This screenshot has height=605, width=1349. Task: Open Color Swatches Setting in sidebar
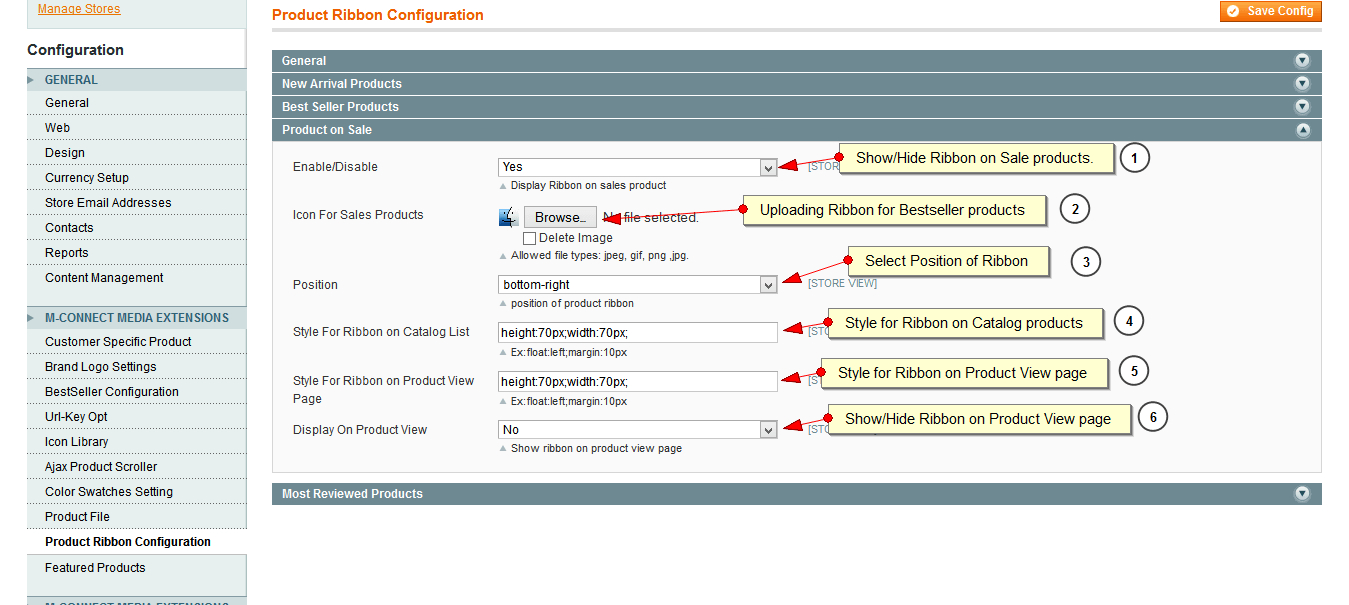(109, 492)
